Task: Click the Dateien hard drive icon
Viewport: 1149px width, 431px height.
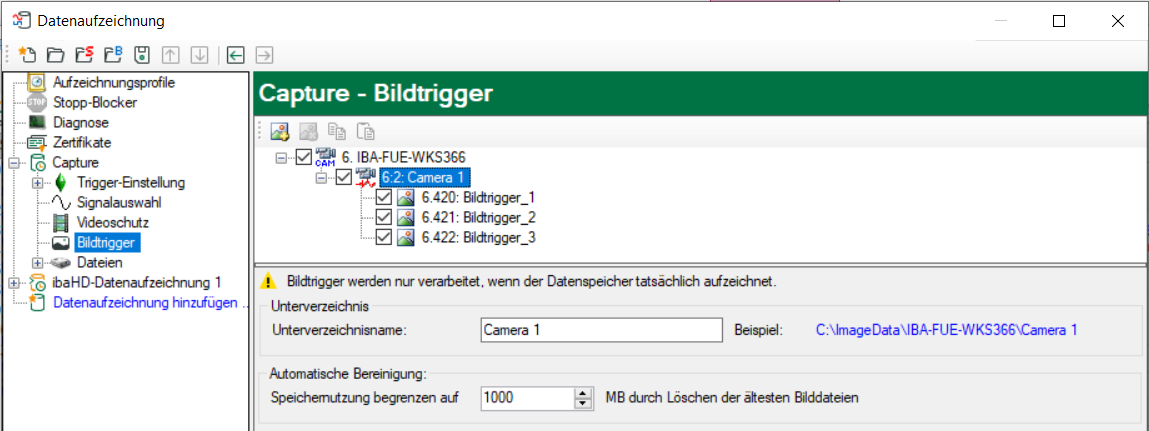Action: [62, 262]
